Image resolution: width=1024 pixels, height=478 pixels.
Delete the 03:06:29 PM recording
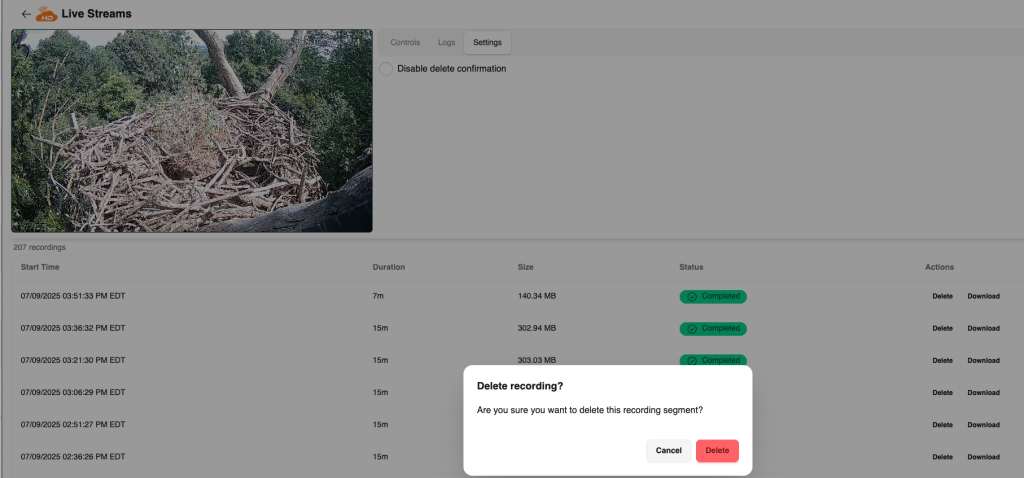942,393
